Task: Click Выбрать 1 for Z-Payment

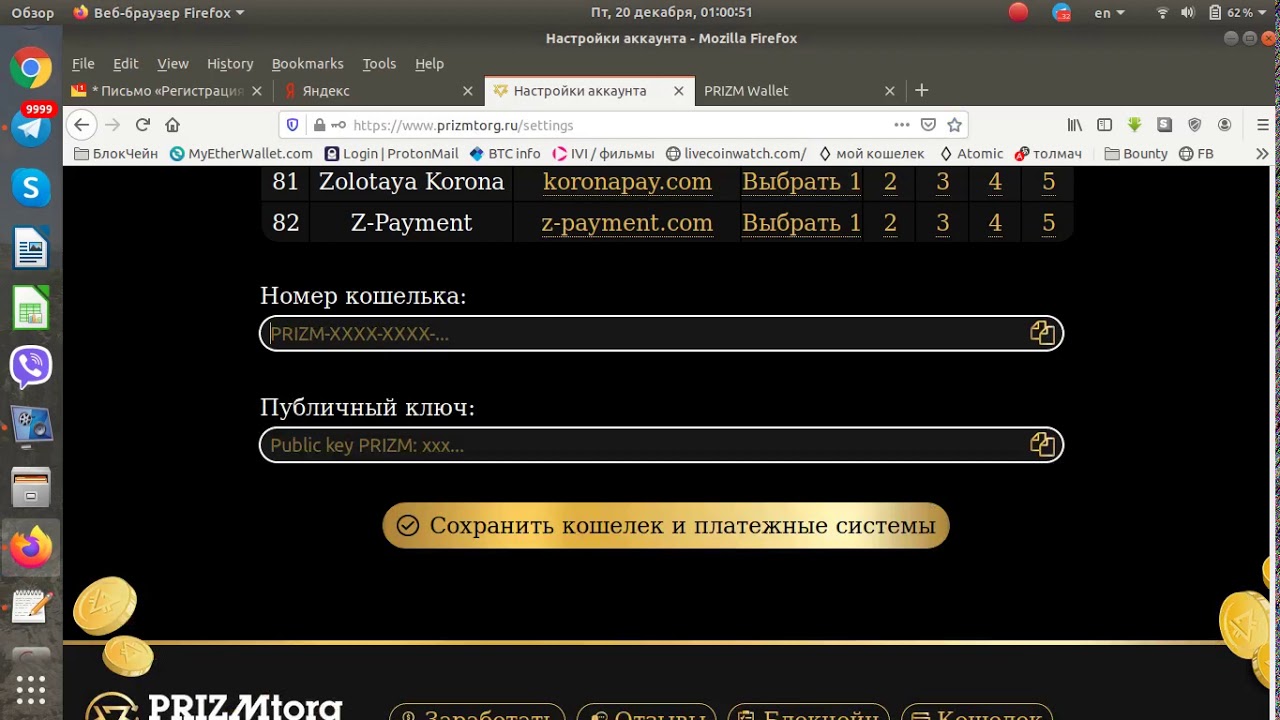Action: tap(801, 223)
